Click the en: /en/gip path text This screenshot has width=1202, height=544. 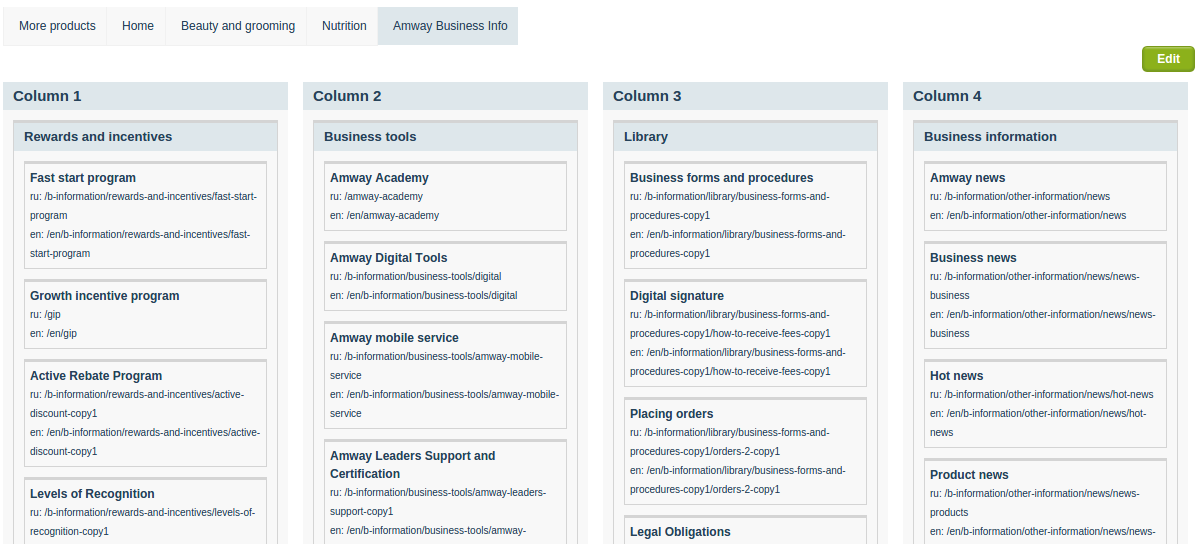coord(53,334)
